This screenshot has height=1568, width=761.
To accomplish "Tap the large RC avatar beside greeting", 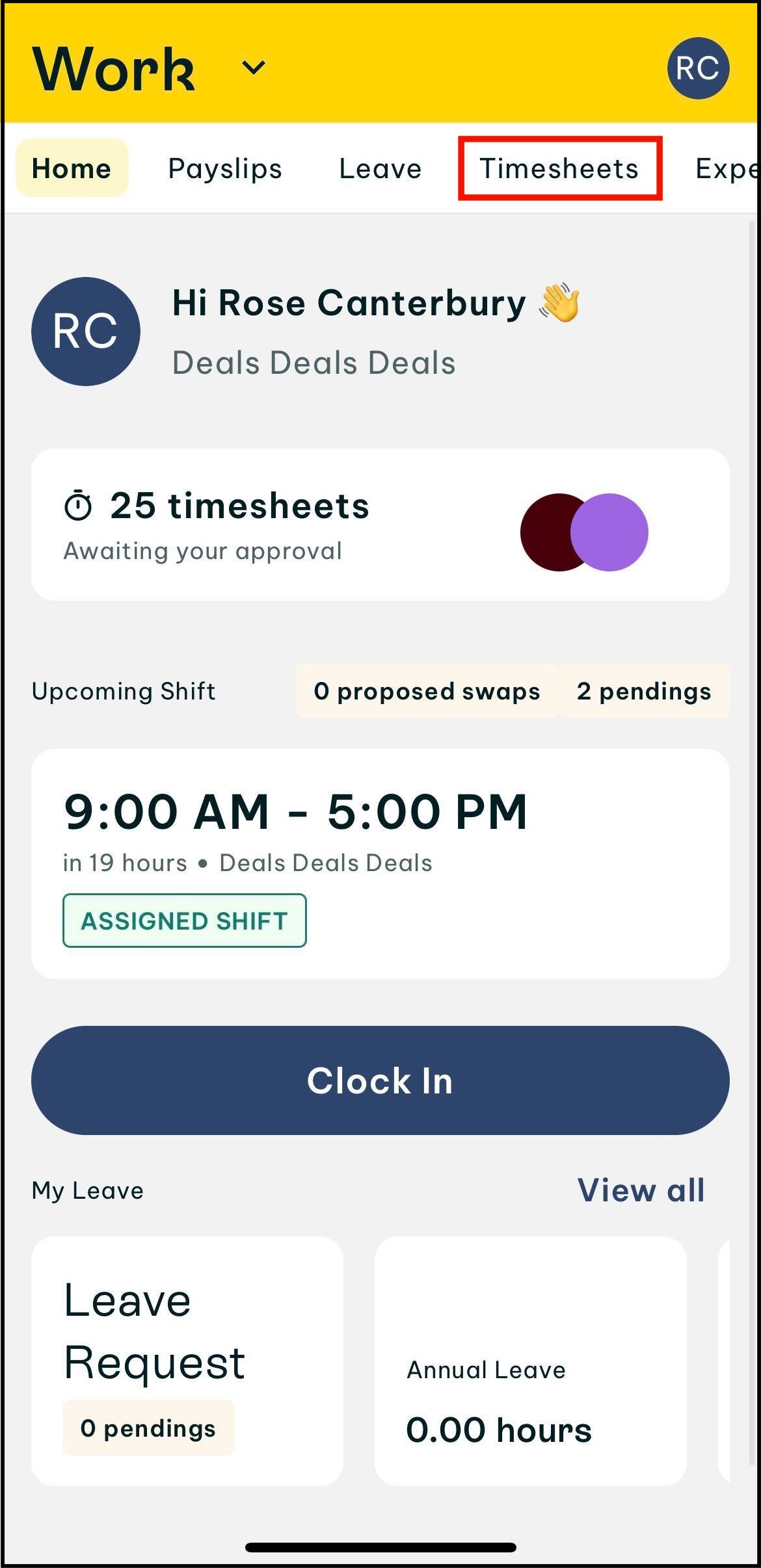I will 86,331.
